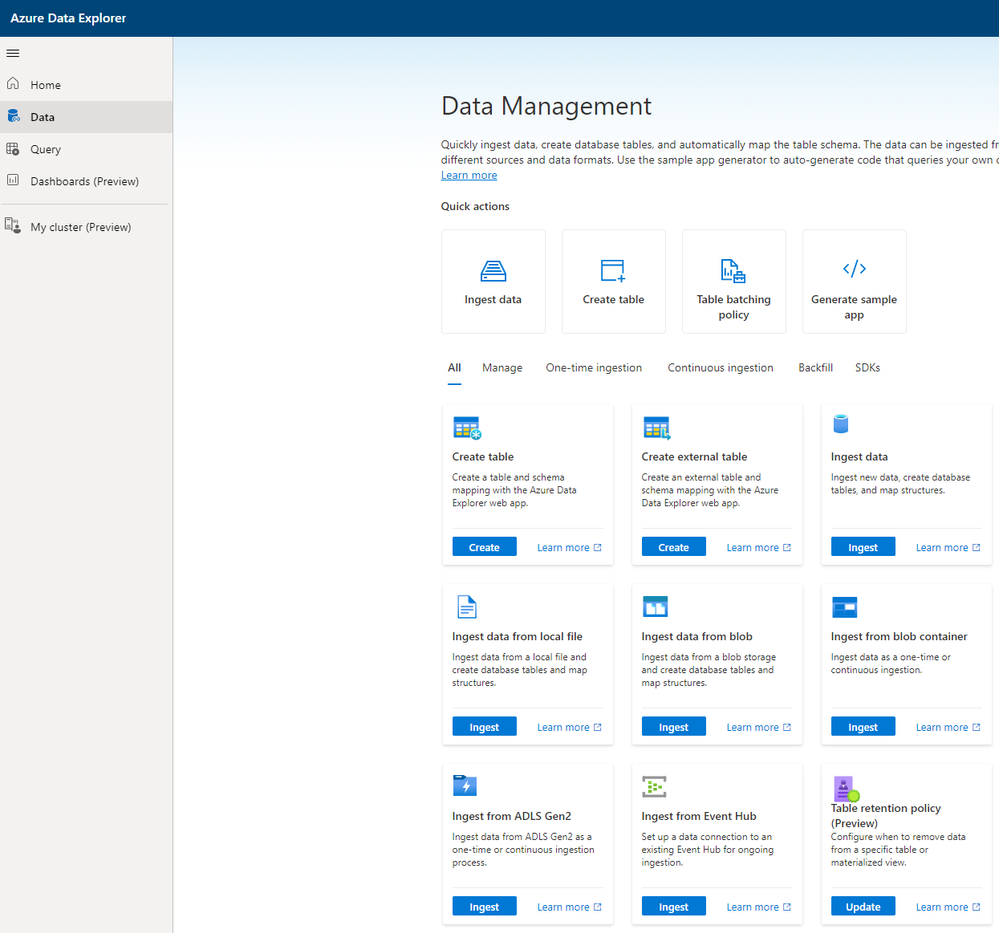The image size is (999, 933).
Task: Collapse the sidebar with the hamburger menu icon
Action: click(13, 54)
